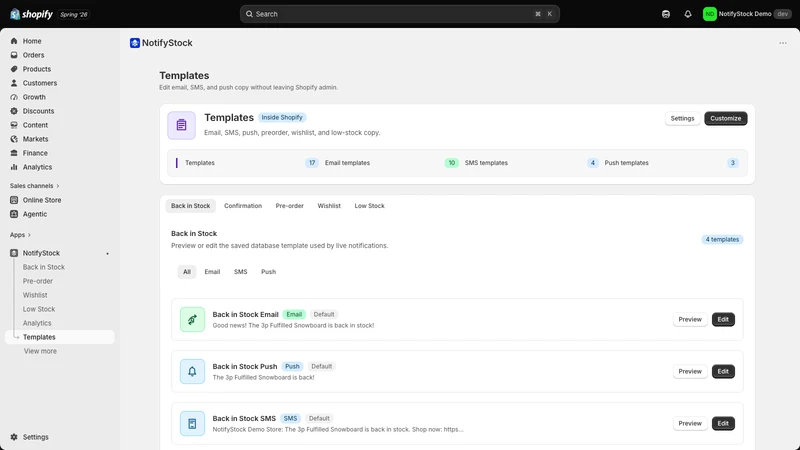
Task: Click the Markets globe icon
Action: (14, 139)
